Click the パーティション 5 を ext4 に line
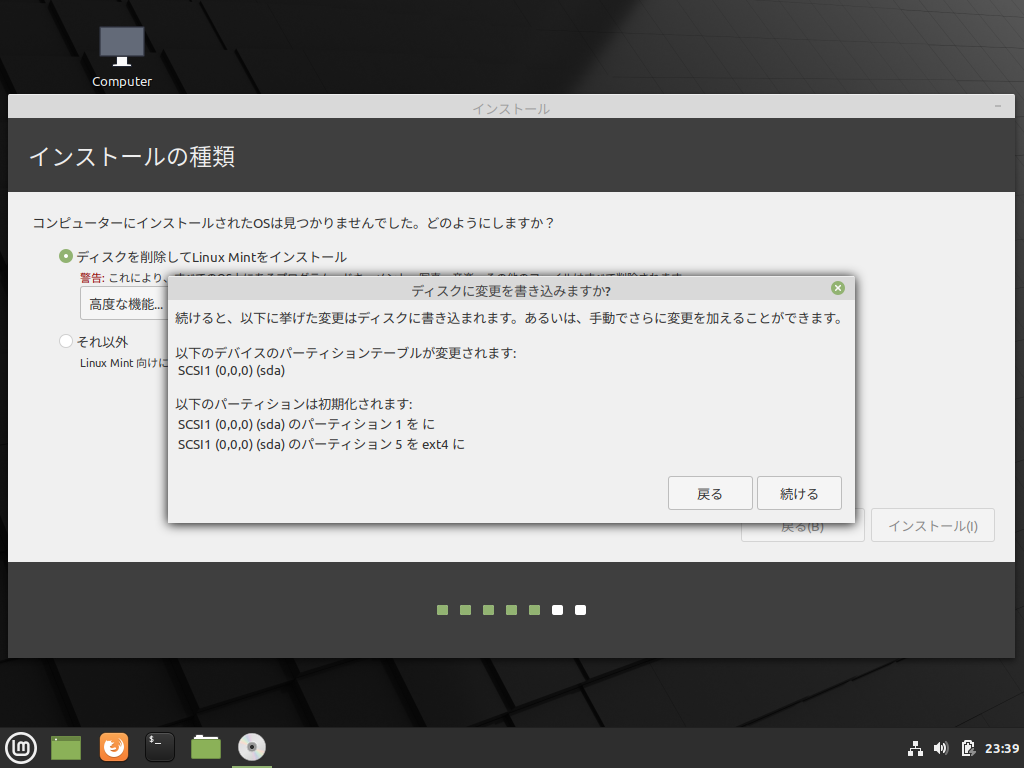This screenshot has width=1024, height=768. pos(321,445)
